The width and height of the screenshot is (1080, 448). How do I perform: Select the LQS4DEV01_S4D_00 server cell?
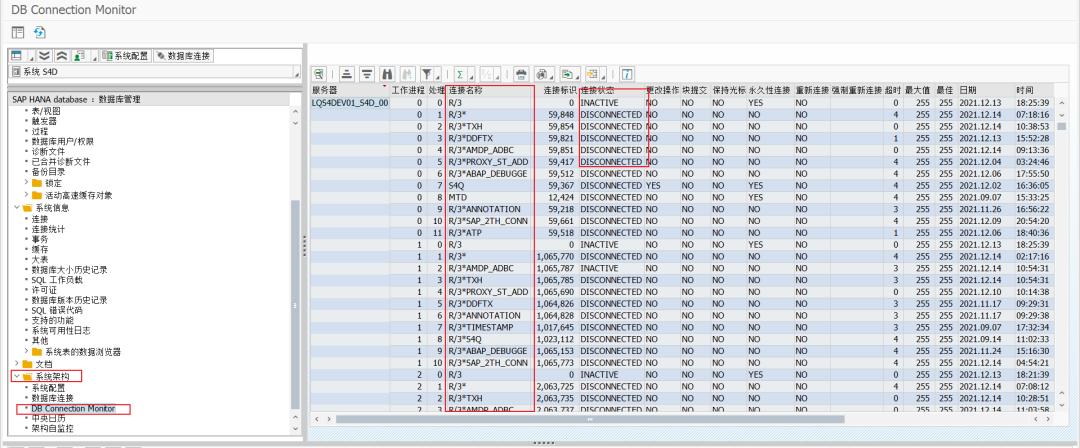350,103
